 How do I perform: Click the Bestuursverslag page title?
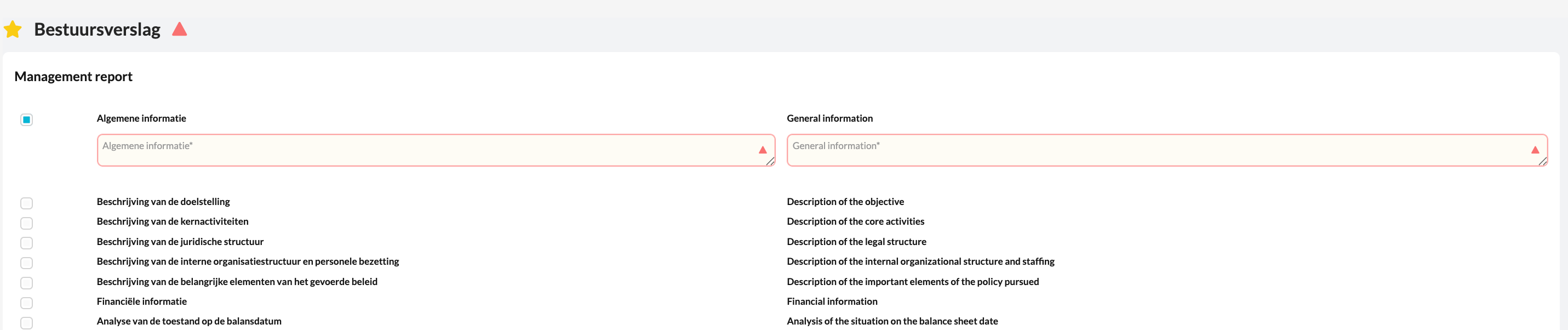click(x=98, y=29)
